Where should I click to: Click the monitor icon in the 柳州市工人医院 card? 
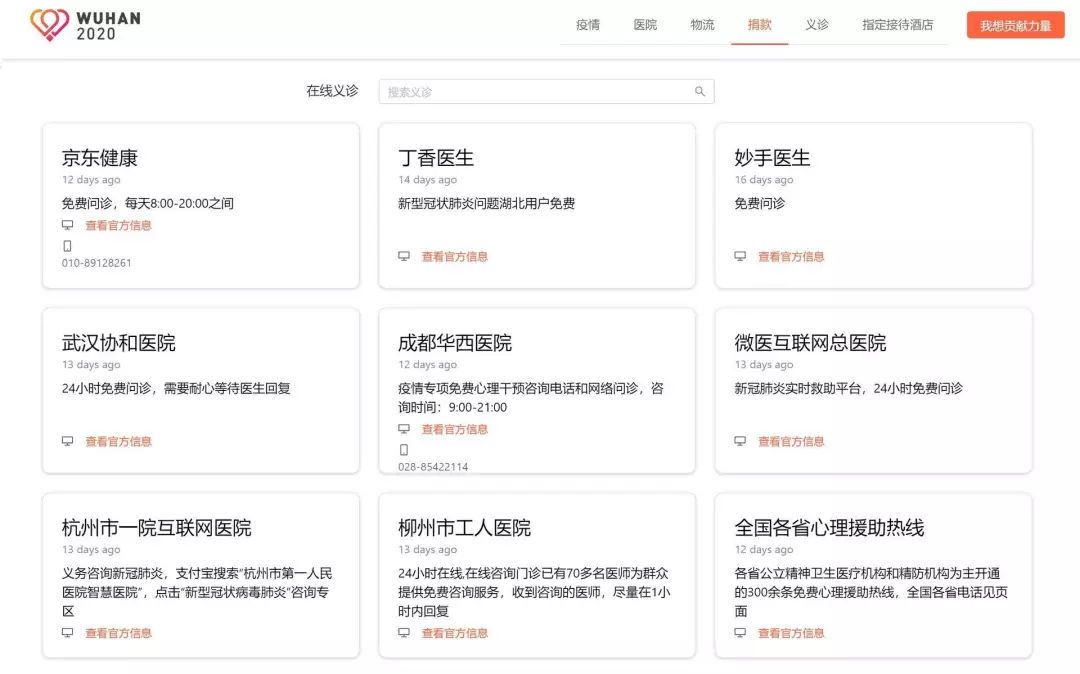pyautogui.click(x=405, y=633)
